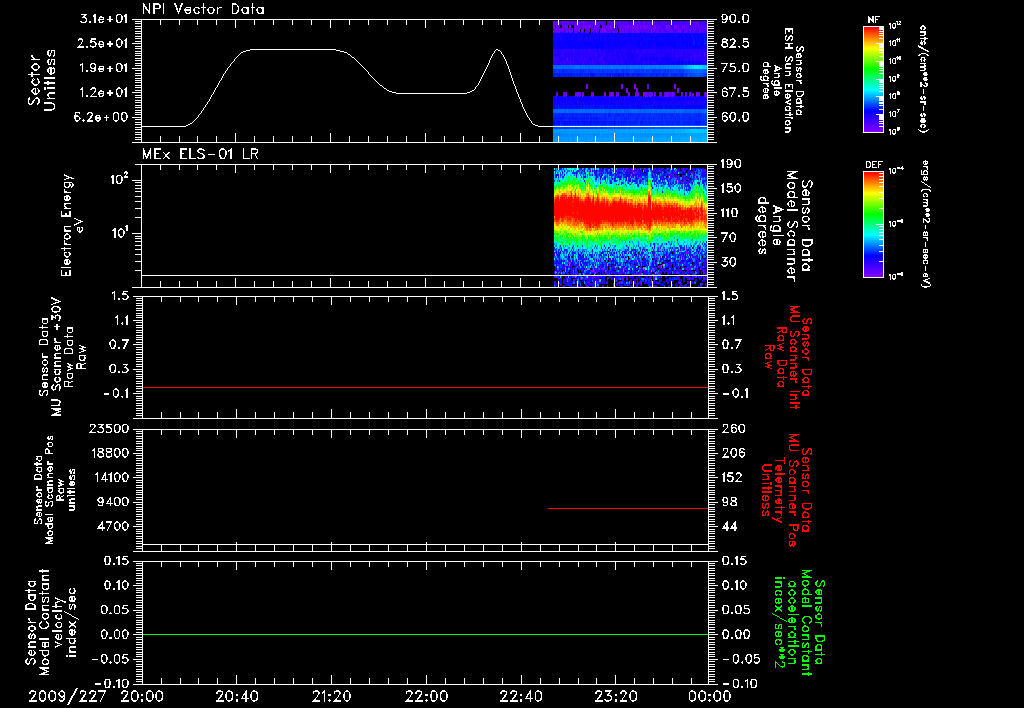Click the '3.1e+01' sector tick label
The height and width of the screenshot is (708, 1024).
click(104, 19)
